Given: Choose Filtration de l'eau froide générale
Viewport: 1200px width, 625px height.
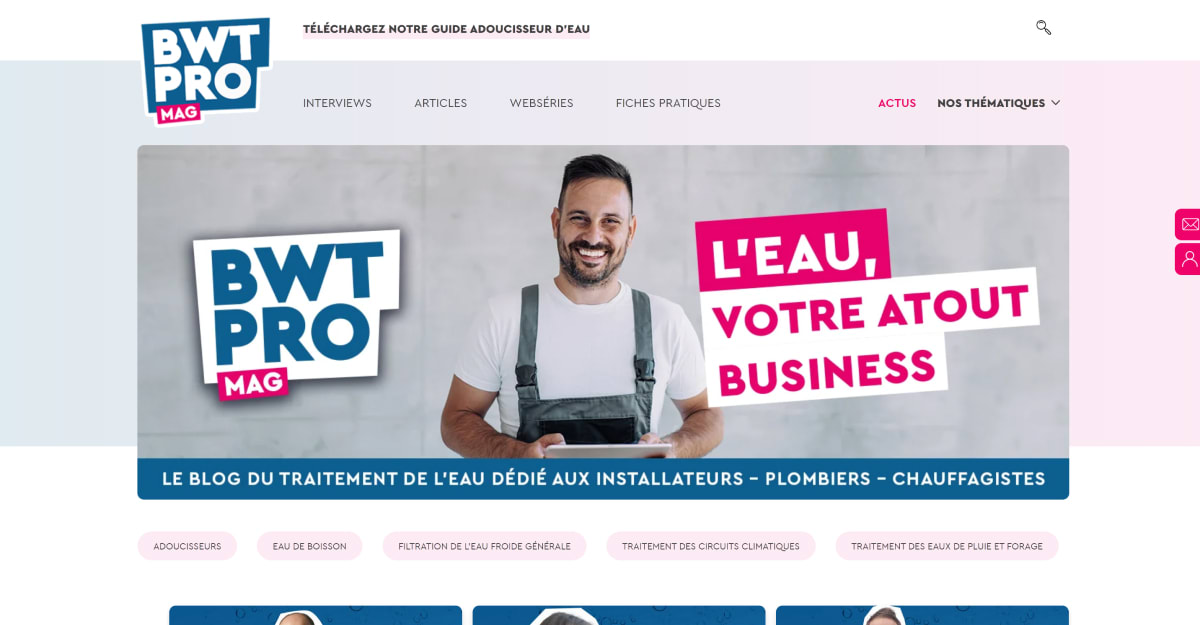Looking at the screenshot, I should point(484,546).
